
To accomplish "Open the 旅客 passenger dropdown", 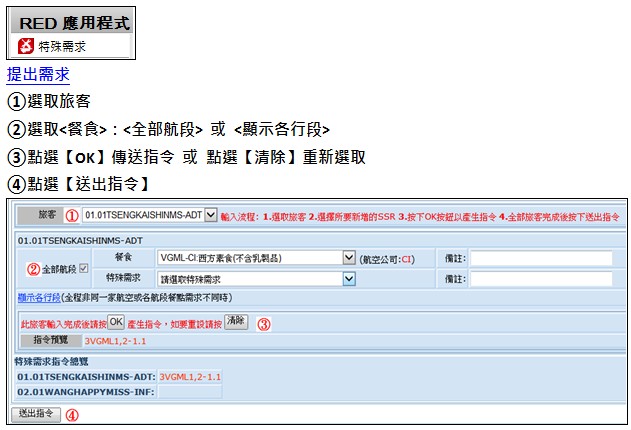I will pos(148,215).
